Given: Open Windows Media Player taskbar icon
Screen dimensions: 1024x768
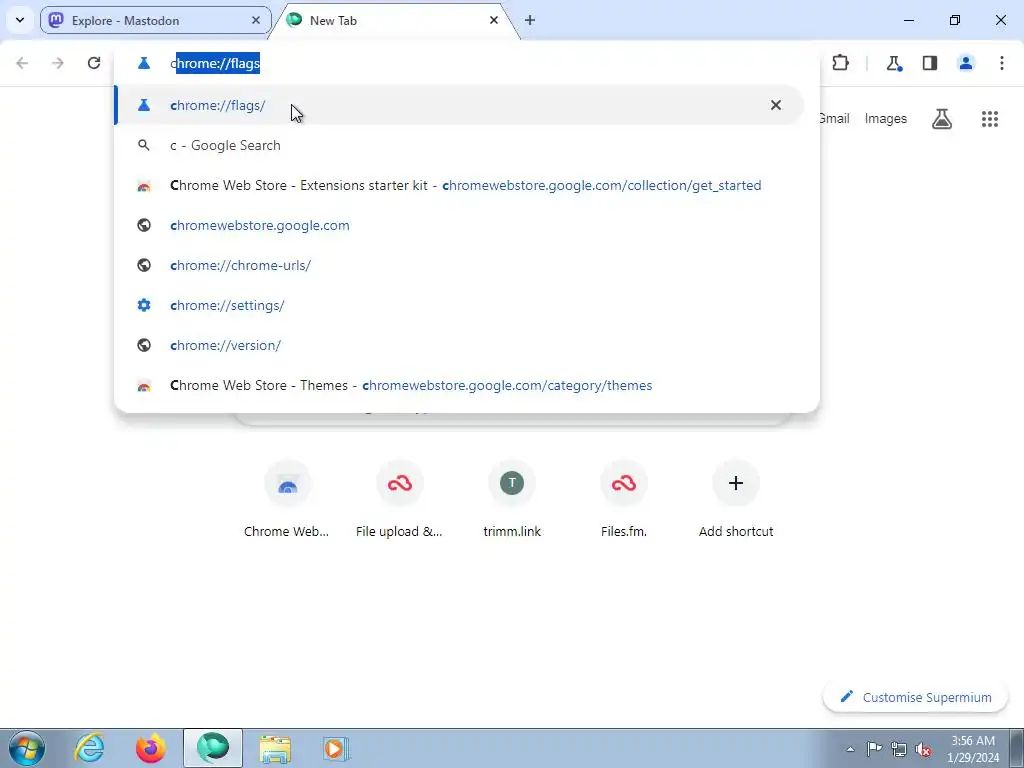Looking at the screenshot, I should coord(336,748).
